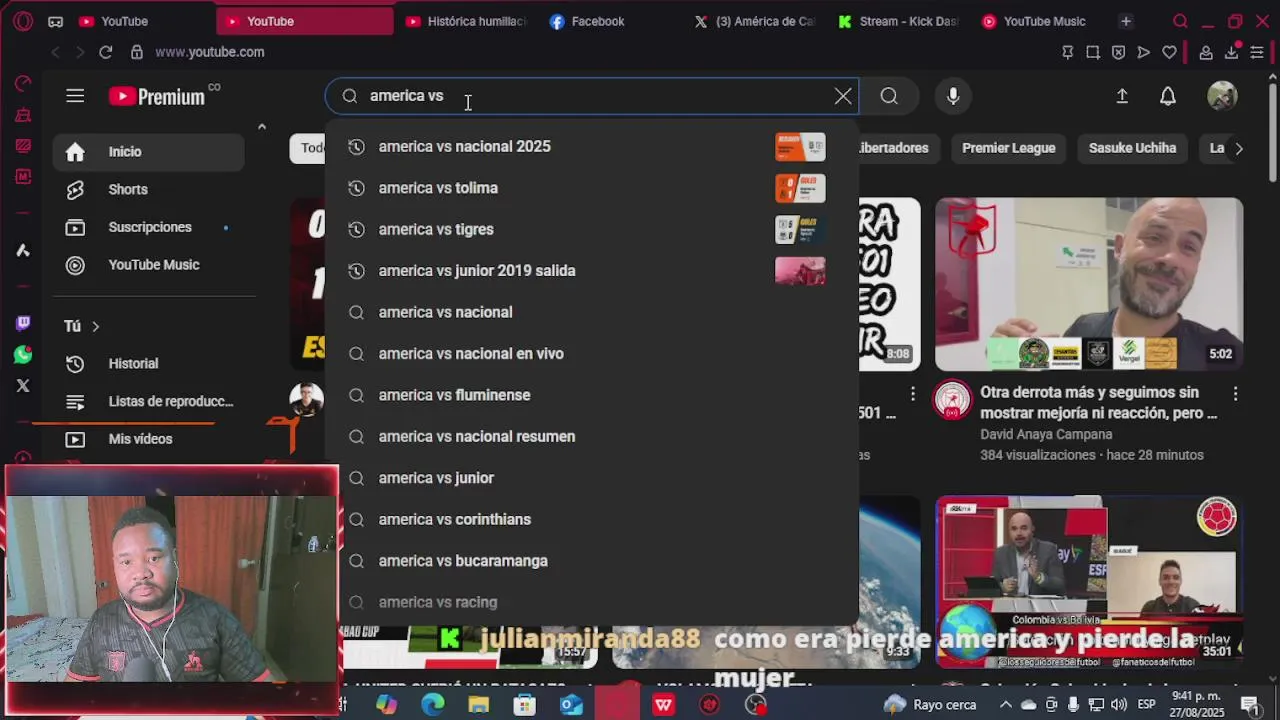Open Historial in the sidebar

click(148, 364)
